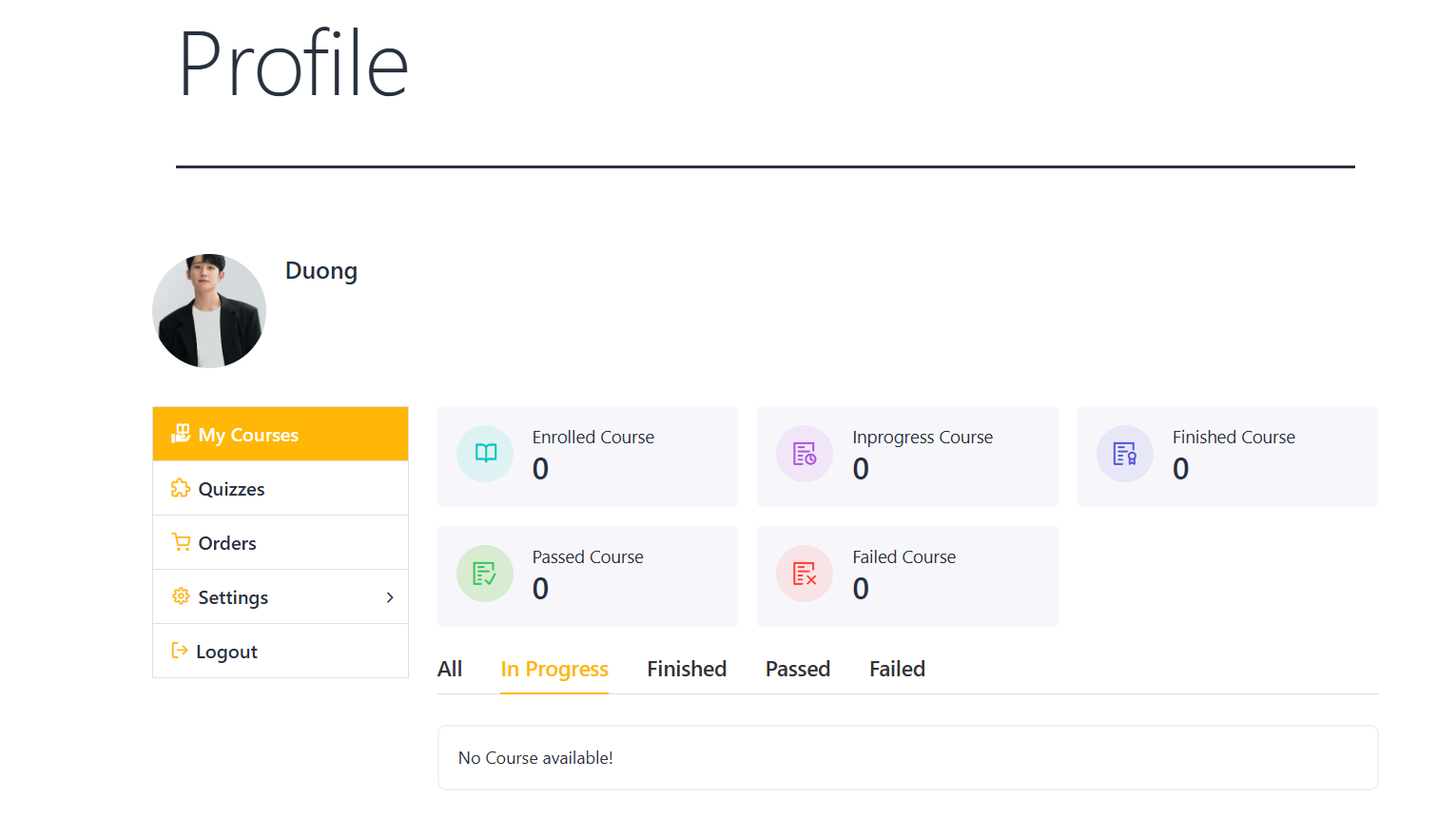The height and width of the screenshot is (819, 1456).
Task: Show the Passed courses tab
Action: 798,670
